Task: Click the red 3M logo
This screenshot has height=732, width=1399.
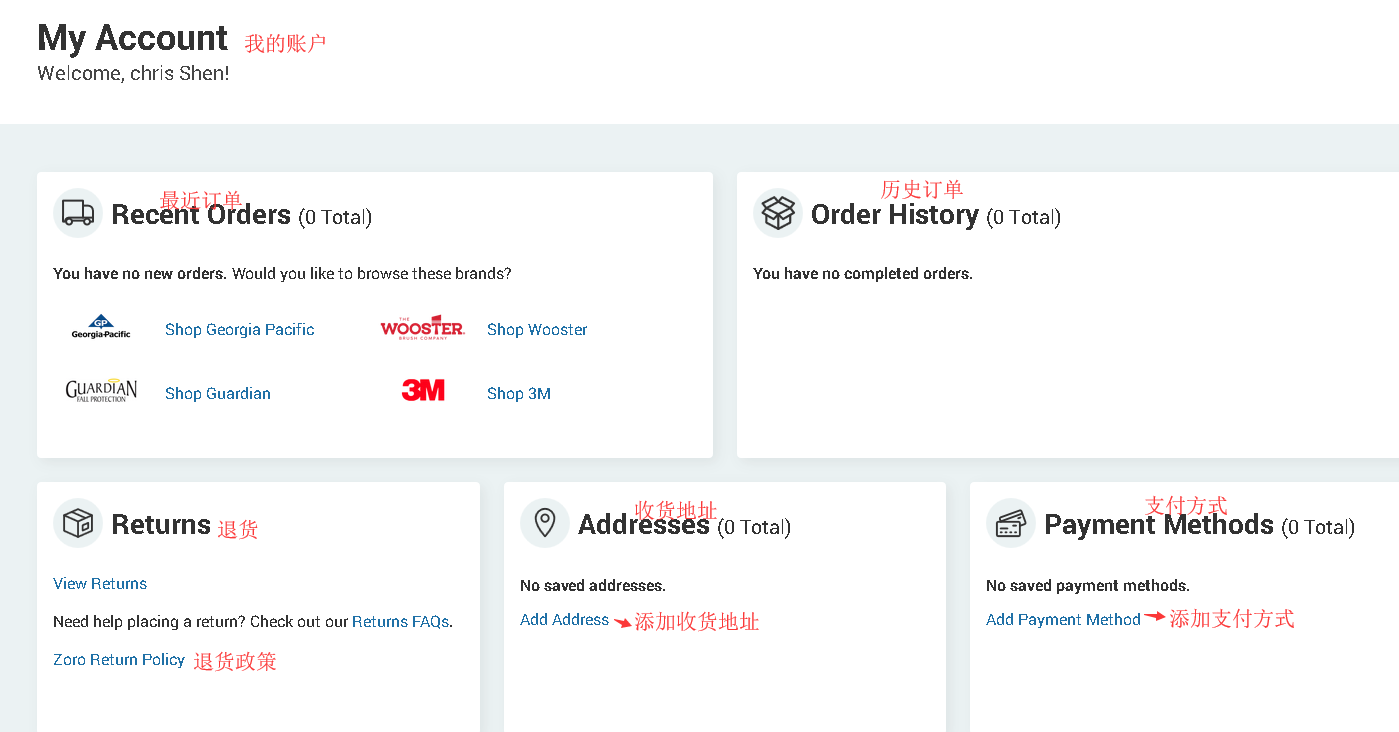Action: [423, 391]
